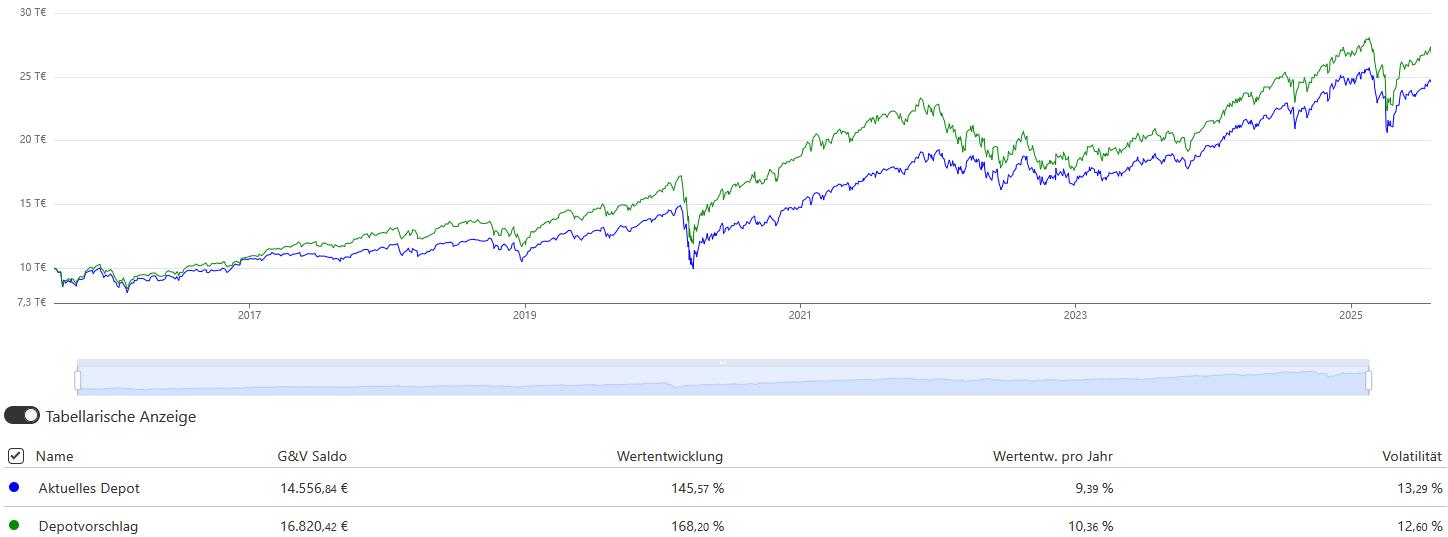Viewport: 1448px width, 537px height.
Task: Sort by G&V Saldo column header
Action: point(312,456)
